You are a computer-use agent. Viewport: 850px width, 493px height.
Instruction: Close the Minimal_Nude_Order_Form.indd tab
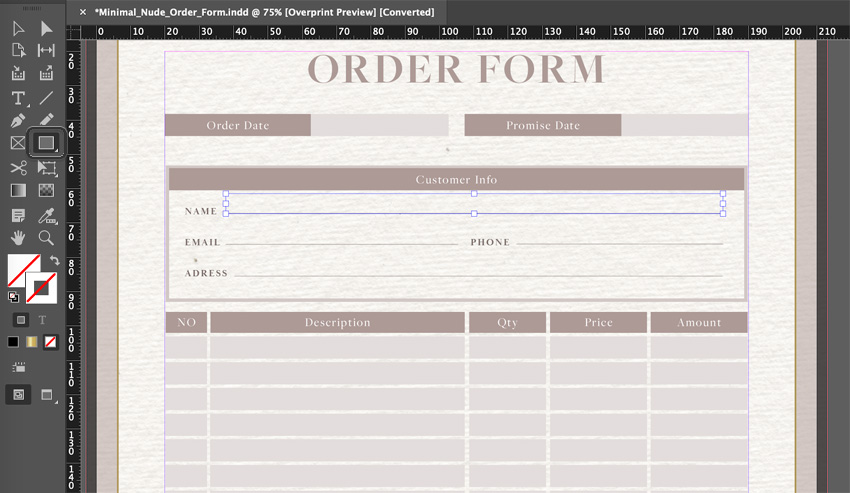pos(83,12)
